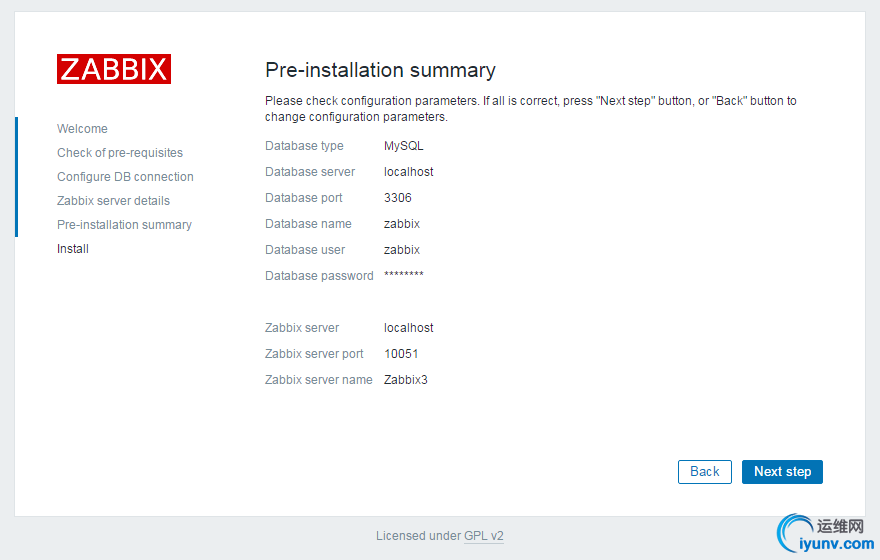This screenshot has height=560, width=880.
Task: Click the iyunv.com watermark logo
Action: pos(826,536)
